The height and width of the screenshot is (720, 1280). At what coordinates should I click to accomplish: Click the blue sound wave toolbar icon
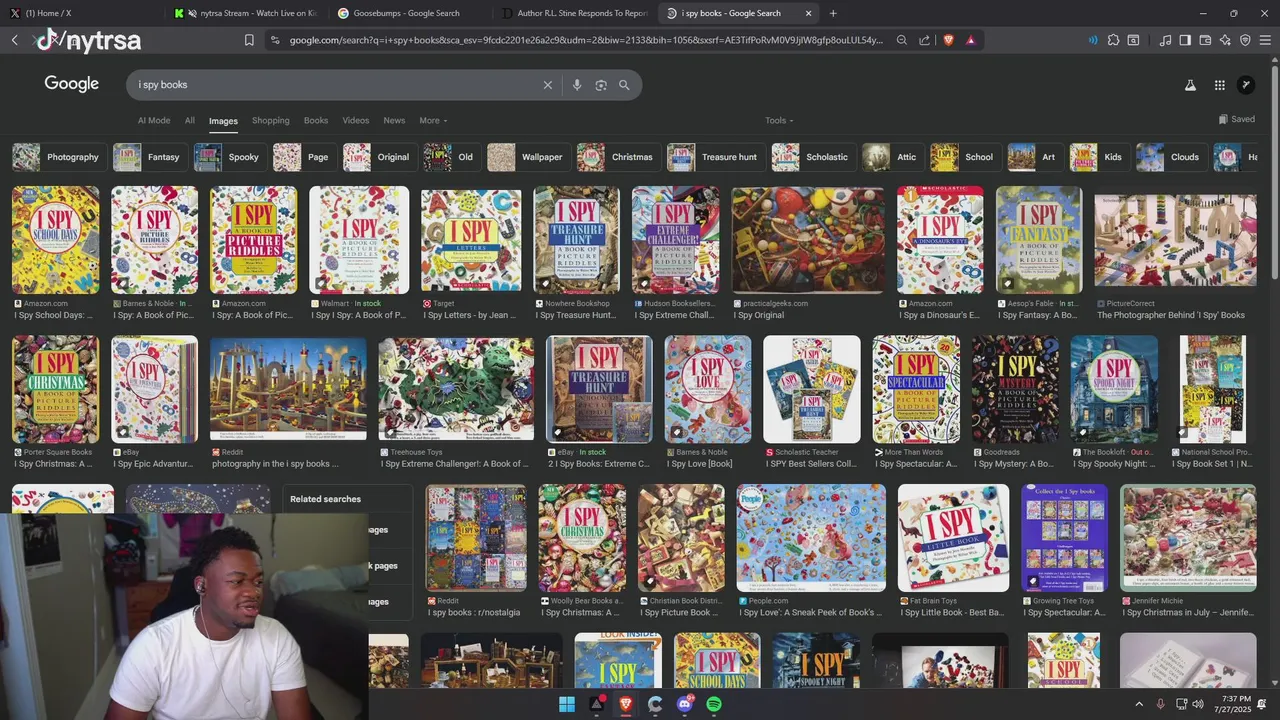coord(1093,40)
